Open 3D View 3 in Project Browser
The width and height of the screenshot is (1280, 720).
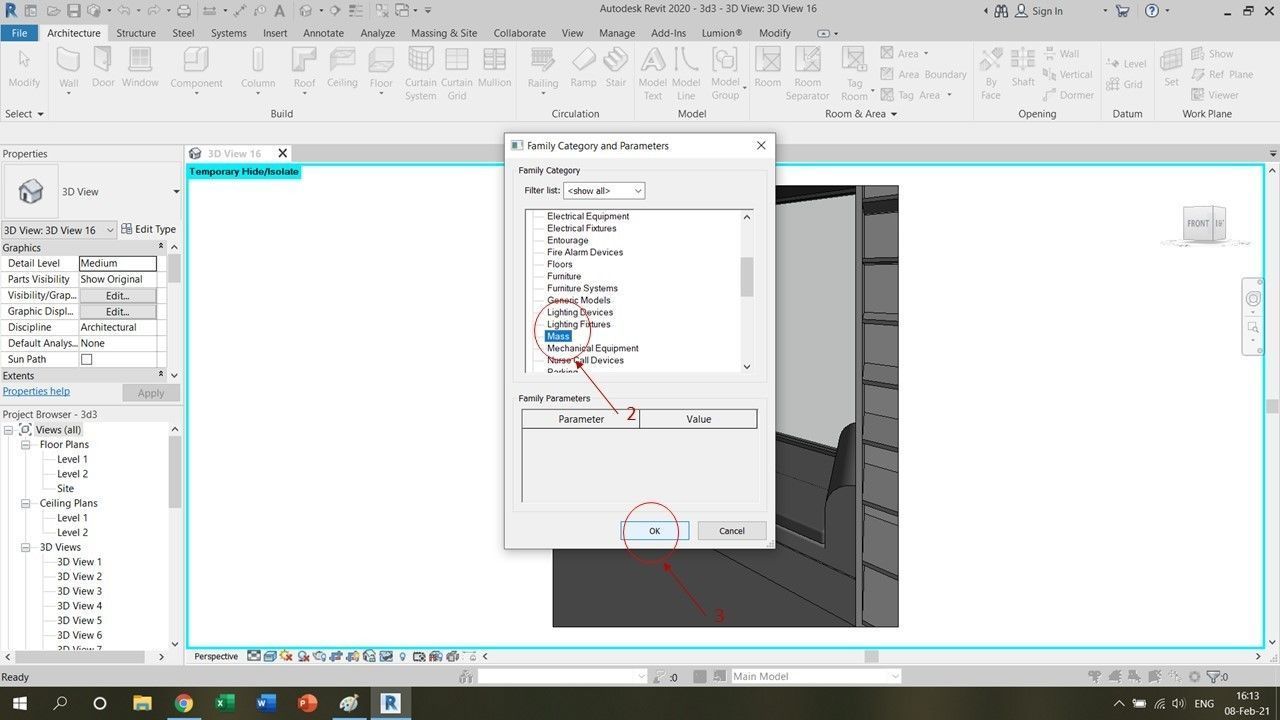click(79, 591)
